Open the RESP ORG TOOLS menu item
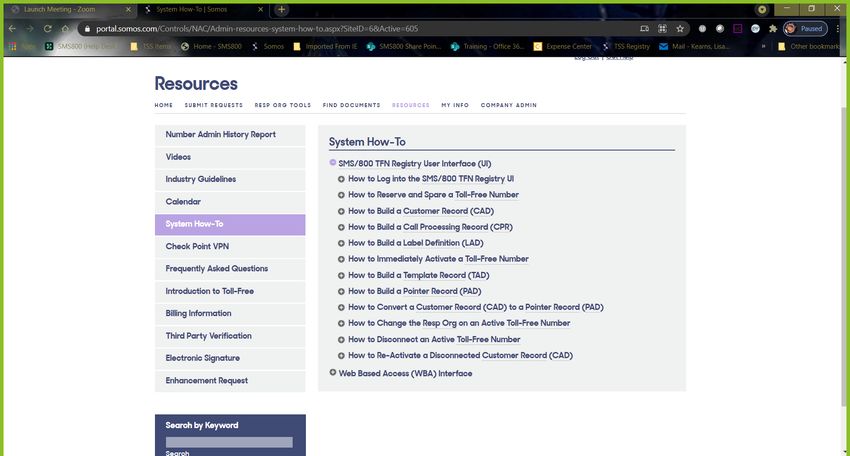Viewport: 850px width, 456px height. tap(283, 105)
